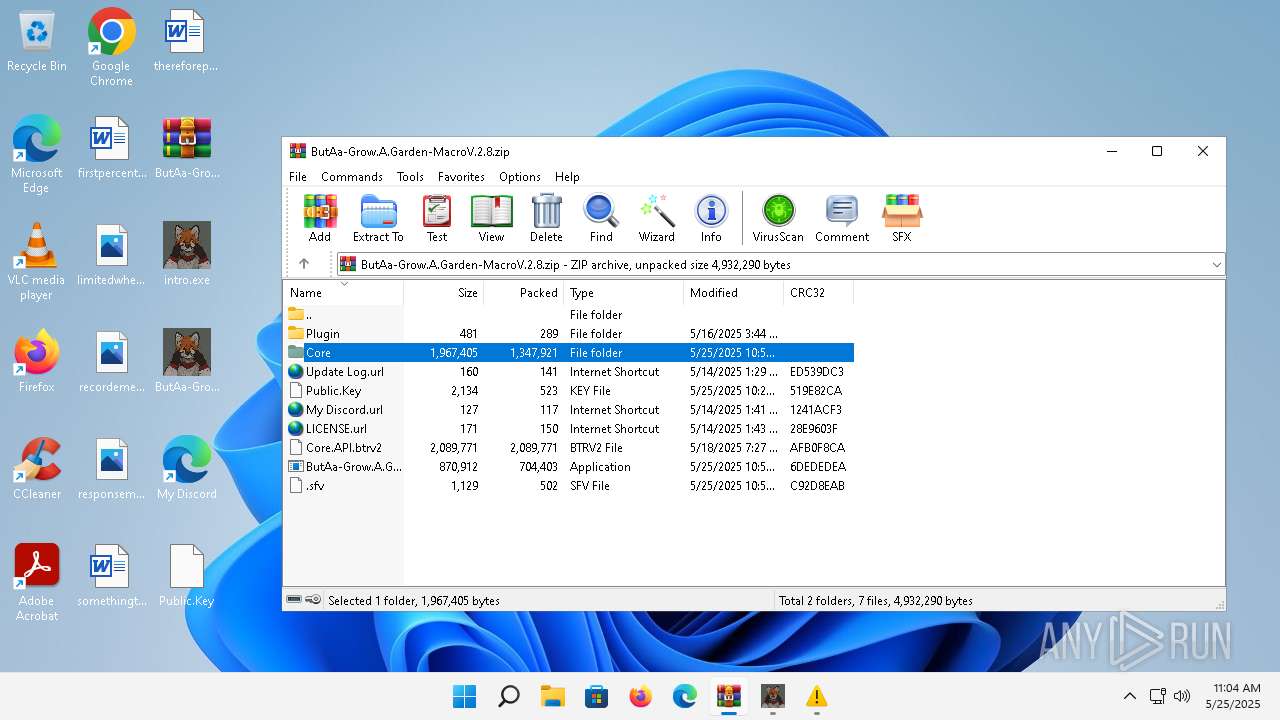The width and height of the screenshot is (1280, 720).
Task: Open taskbar Search
Action: [x=509, y=696]
